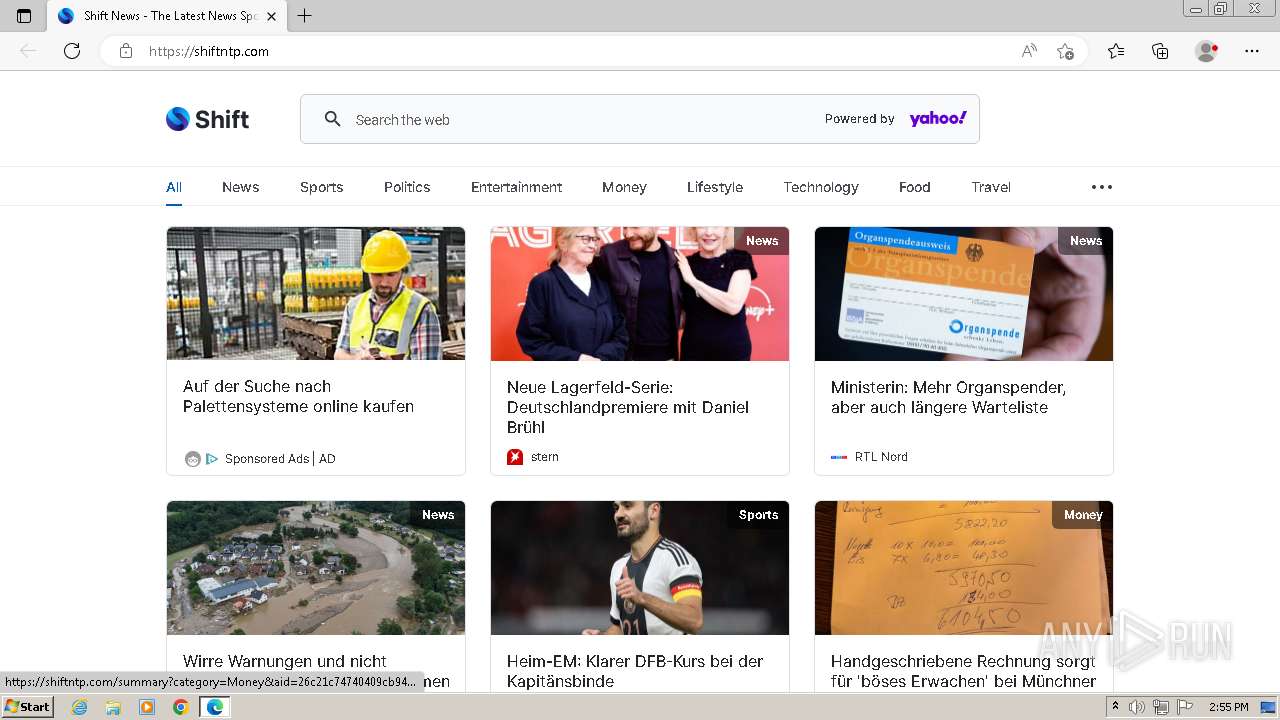Open the Entertainment category

click(516, 187)
